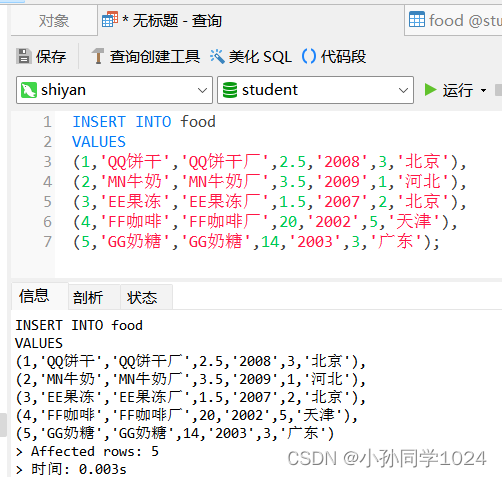
Task: Click the query builder tool icon
Action: point(98,56)
